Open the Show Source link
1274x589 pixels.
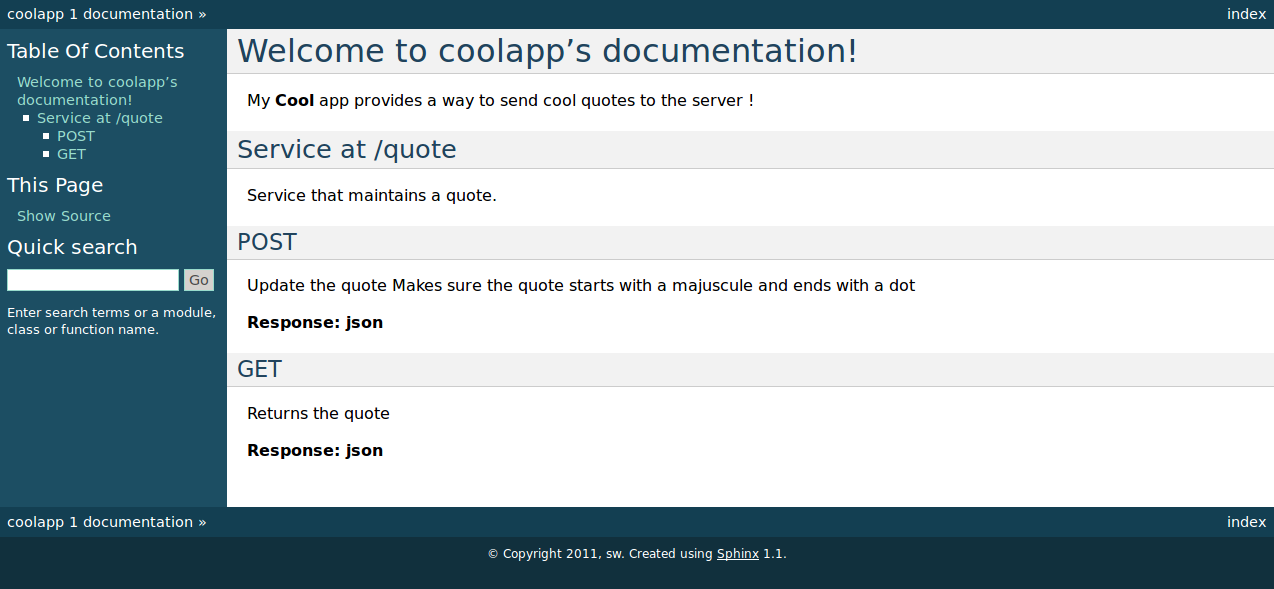point(64,216)
